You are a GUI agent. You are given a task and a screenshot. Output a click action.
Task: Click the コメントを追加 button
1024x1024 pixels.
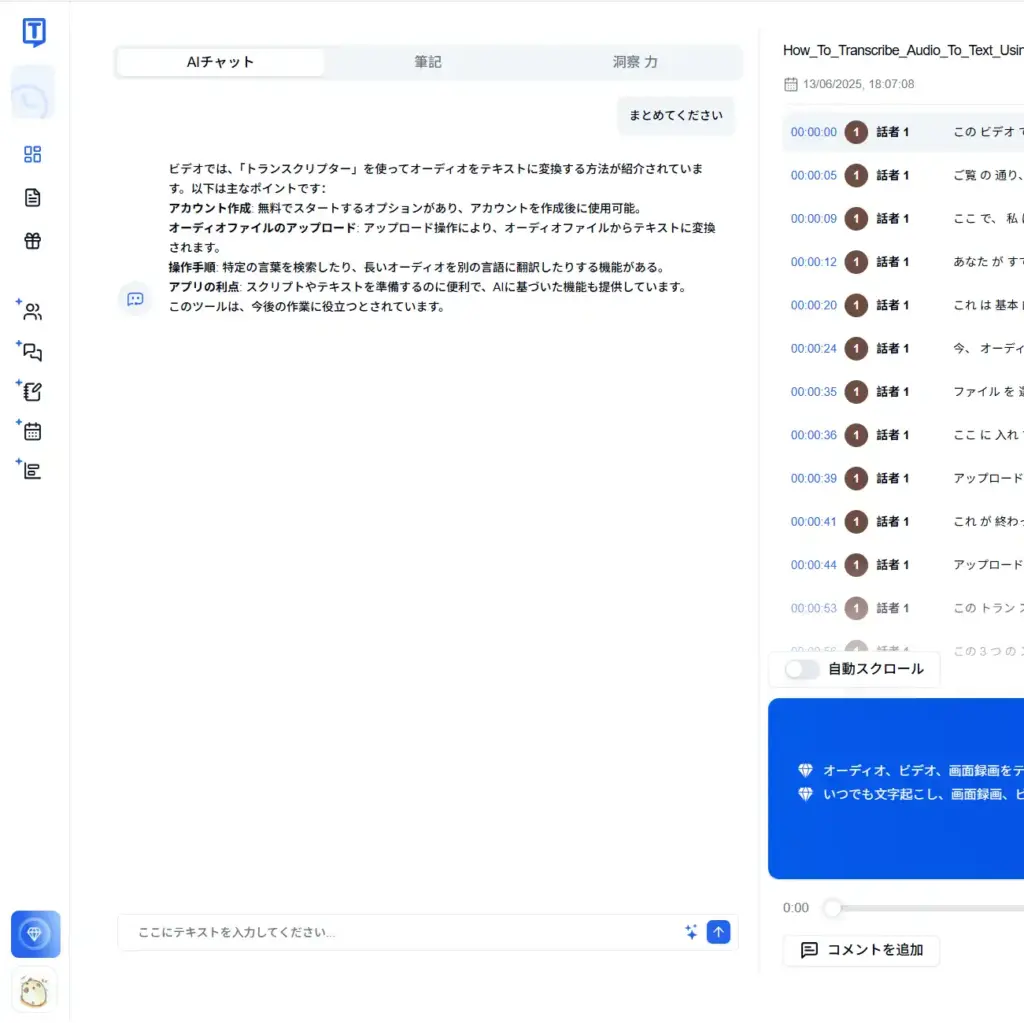(861, 950)
